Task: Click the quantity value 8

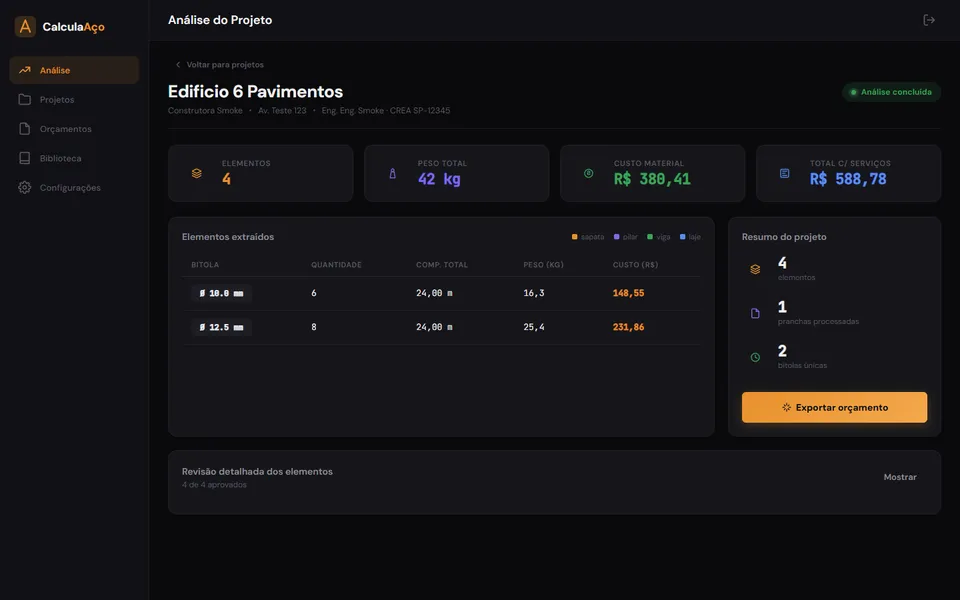Action: point(313,327)
